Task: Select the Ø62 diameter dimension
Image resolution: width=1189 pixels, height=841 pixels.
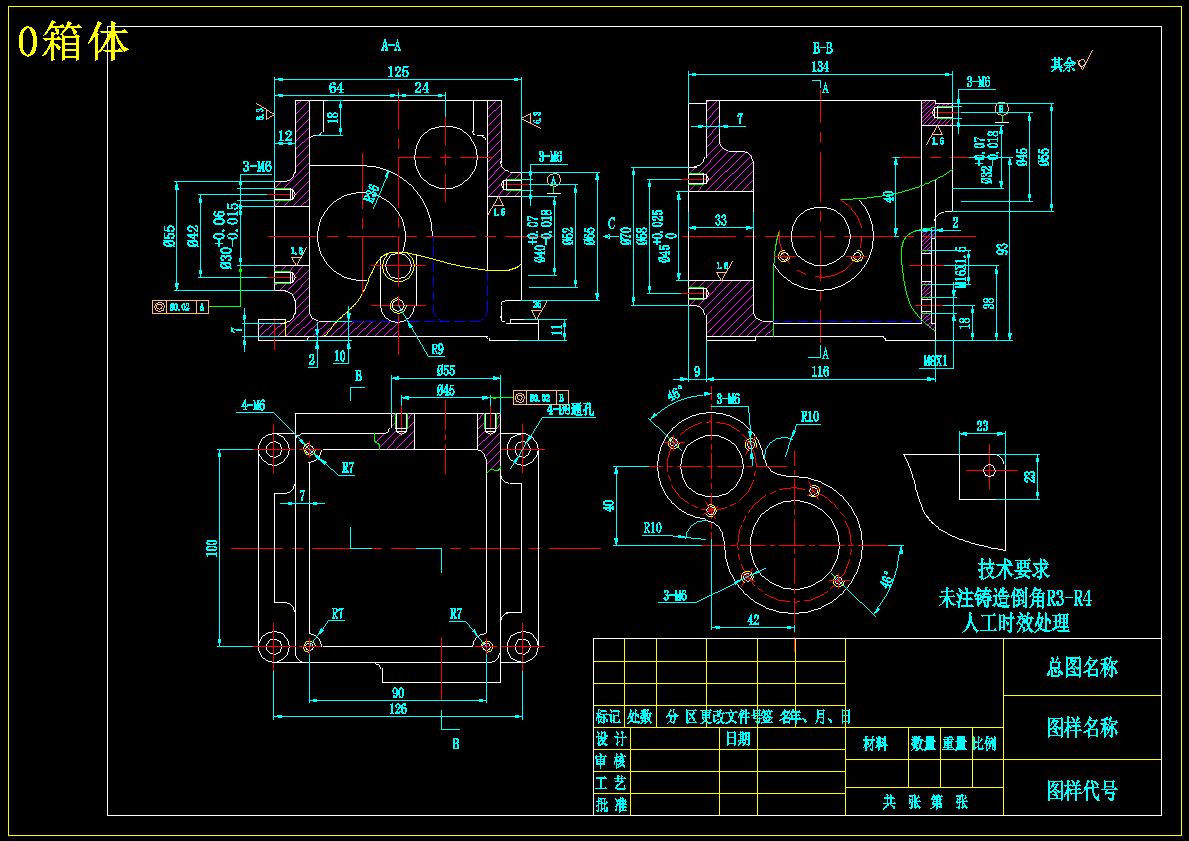Action: click(x=569, y=237)
